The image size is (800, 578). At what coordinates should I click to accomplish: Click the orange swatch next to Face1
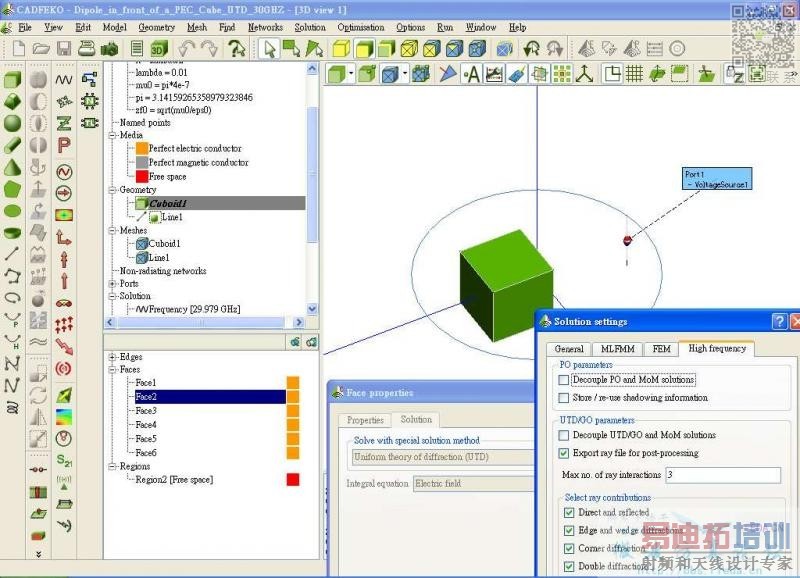tap(293, 383)
